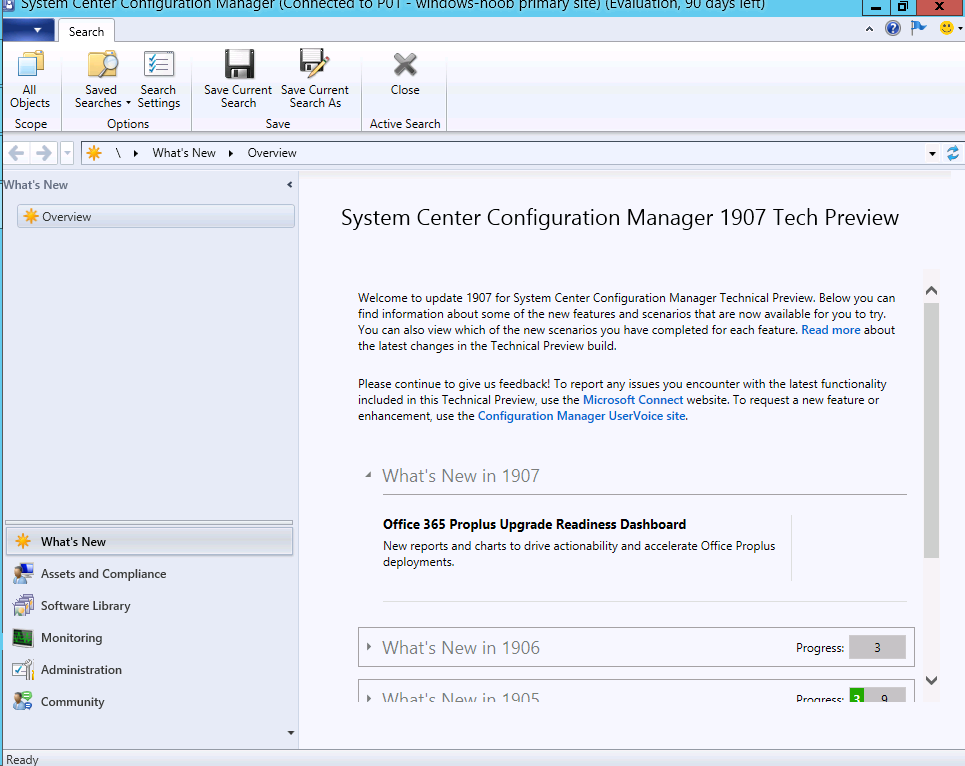This screenshot has width=965, height=766.
Task: Open the Saved Searches icon
Action: tap(102, 65)
